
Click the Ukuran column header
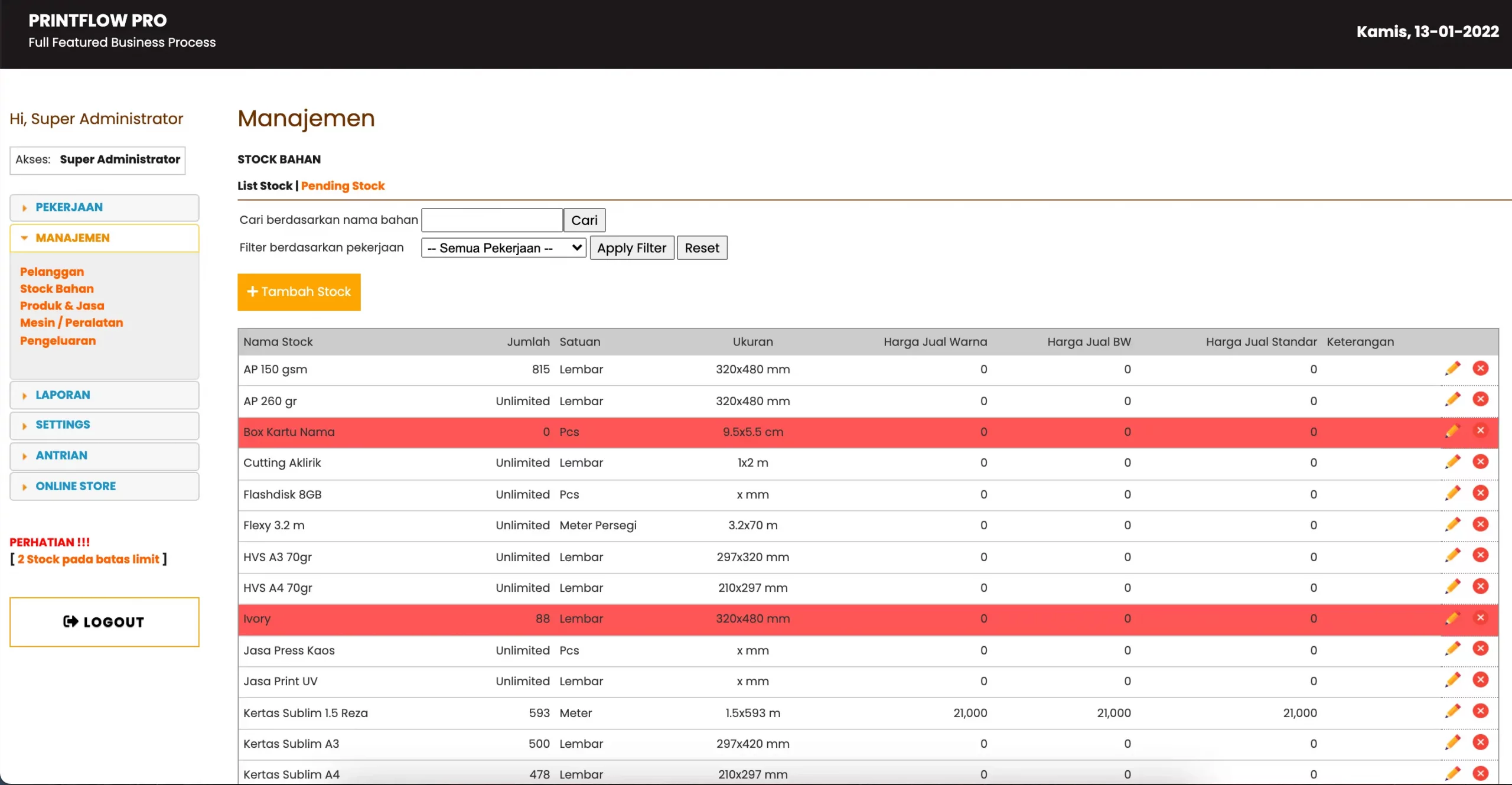[752, 342]
